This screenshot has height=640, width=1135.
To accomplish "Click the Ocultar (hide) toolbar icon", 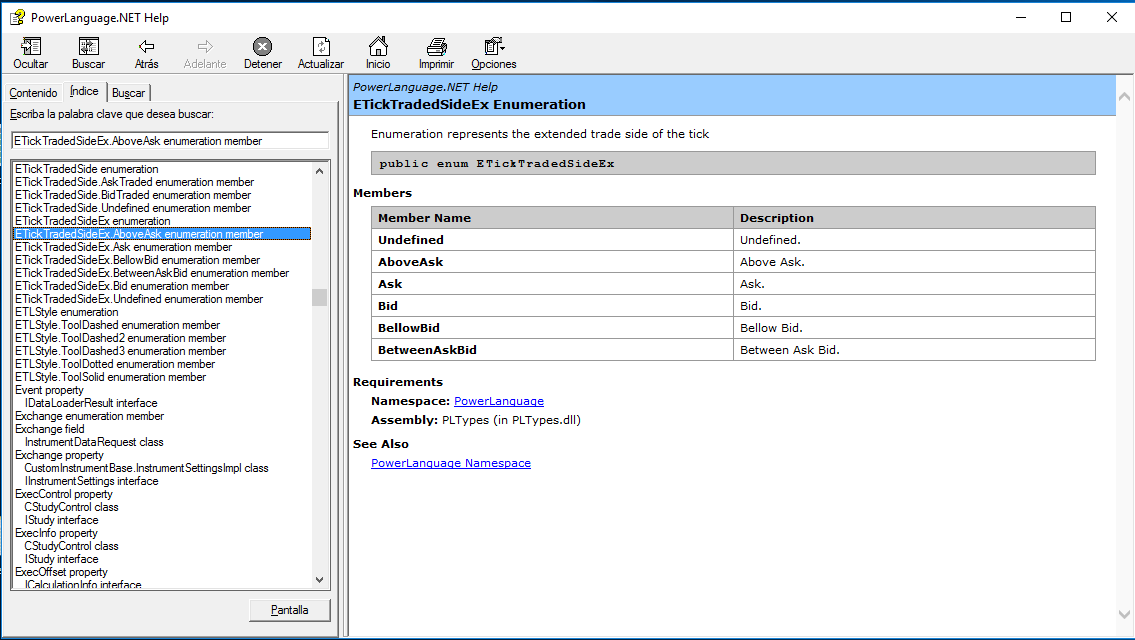I will (30, 47).
